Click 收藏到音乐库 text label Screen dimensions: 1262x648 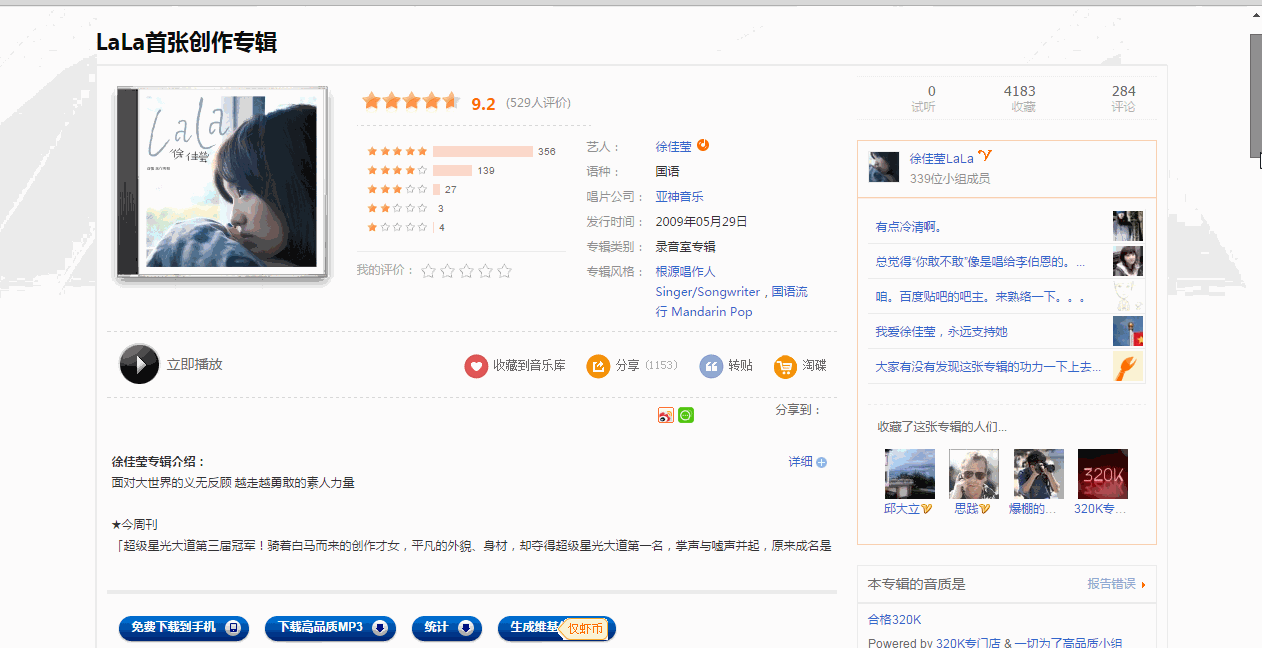pos(529,366)
